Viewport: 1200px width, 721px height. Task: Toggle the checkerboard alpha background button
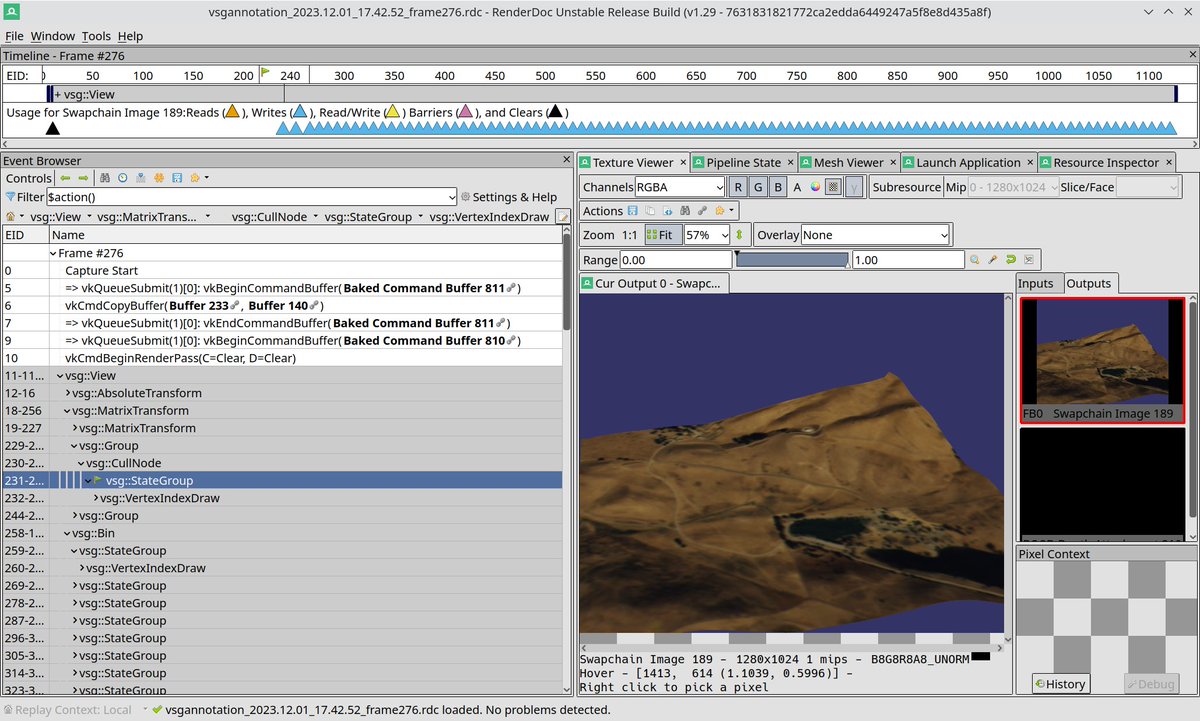click(833, 187)
